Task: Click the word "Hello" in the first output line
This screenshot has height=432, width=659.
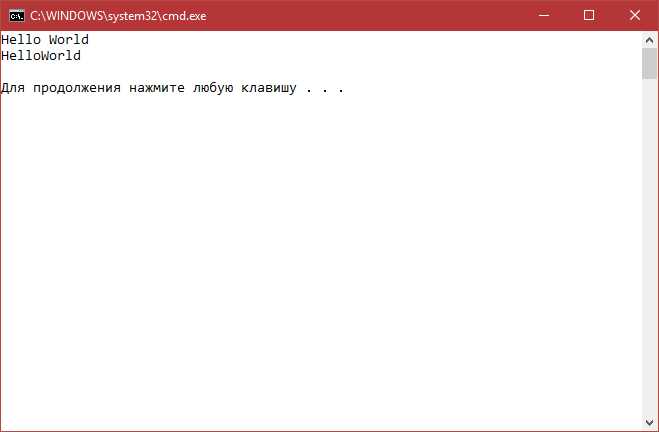Action: click(21, 40)
